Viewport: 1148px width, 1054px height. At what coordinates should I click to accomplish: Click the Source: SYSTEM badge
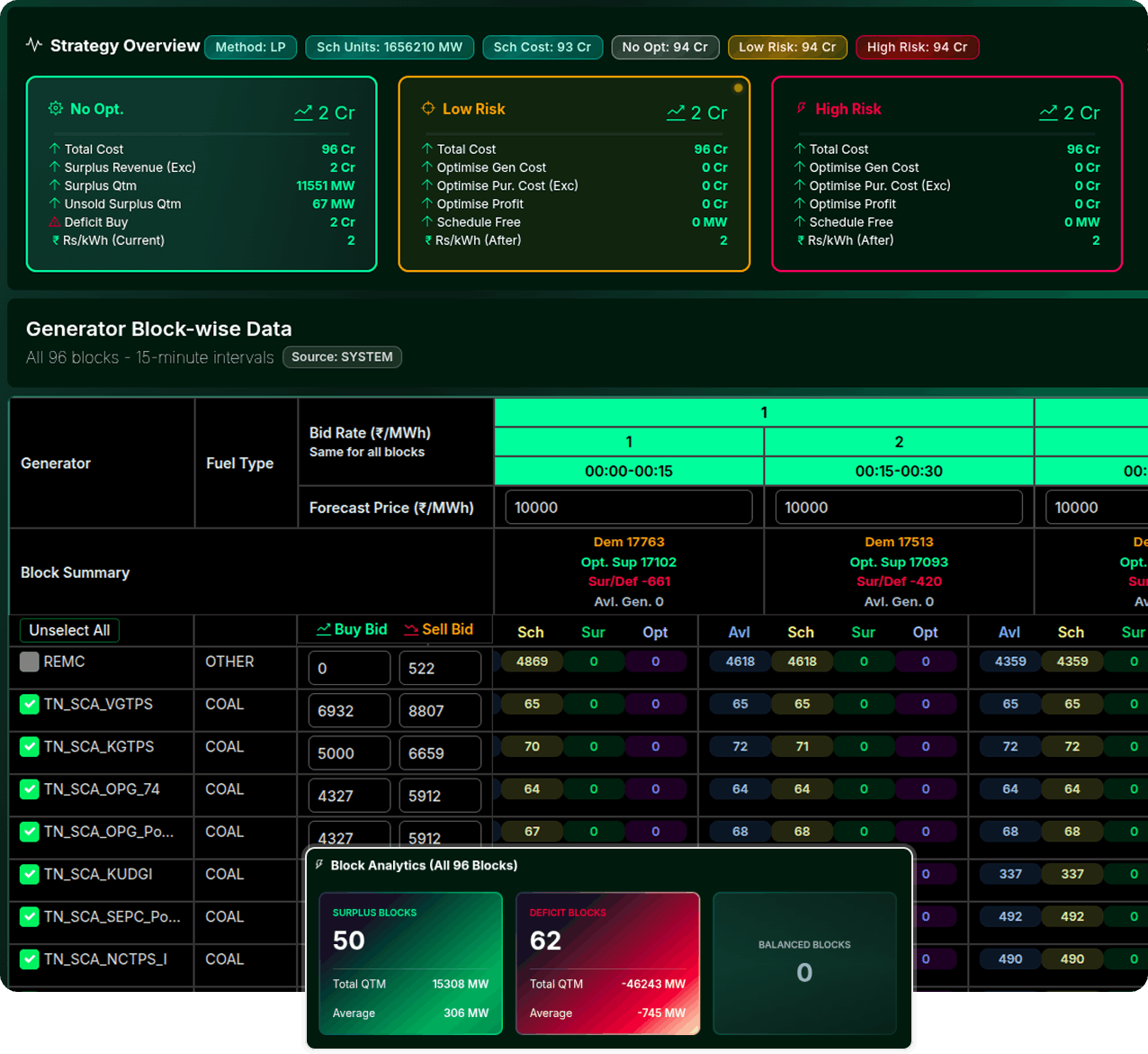point(342,357)
